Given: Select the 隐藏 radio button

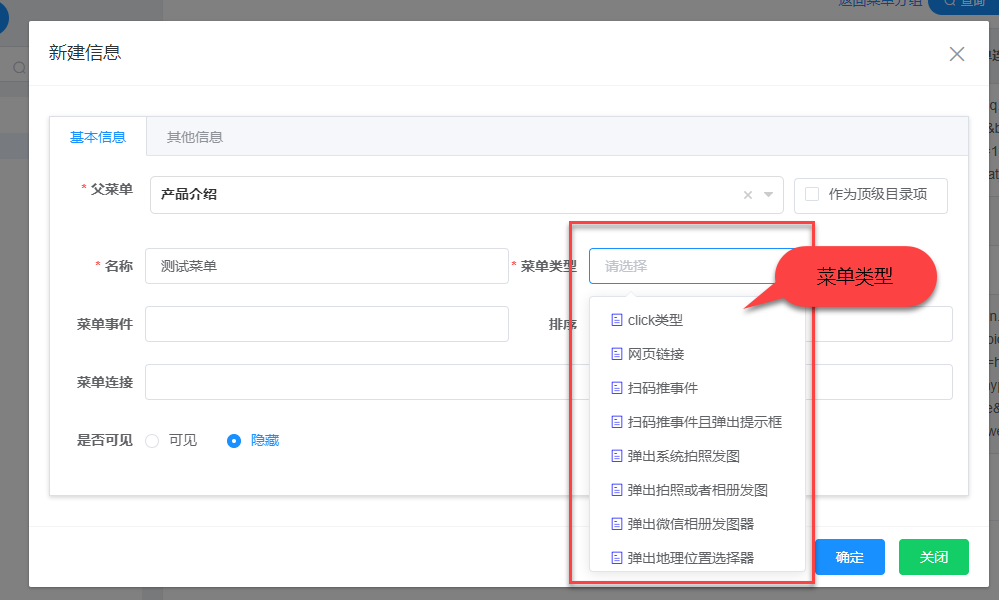Looking at the screenshot, I should [x=234, y=441].
